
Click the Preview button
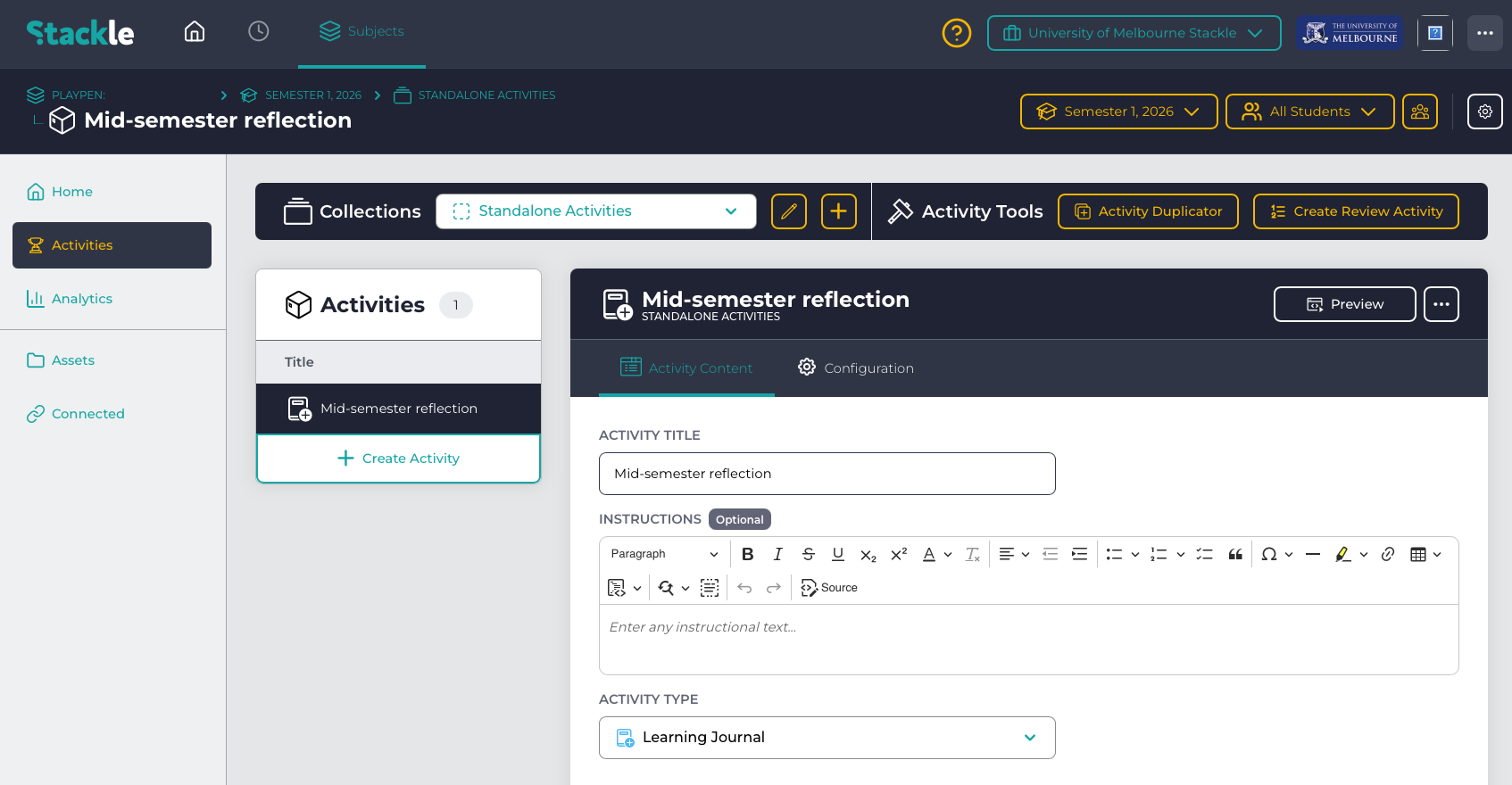click(x=1345, y=304)
